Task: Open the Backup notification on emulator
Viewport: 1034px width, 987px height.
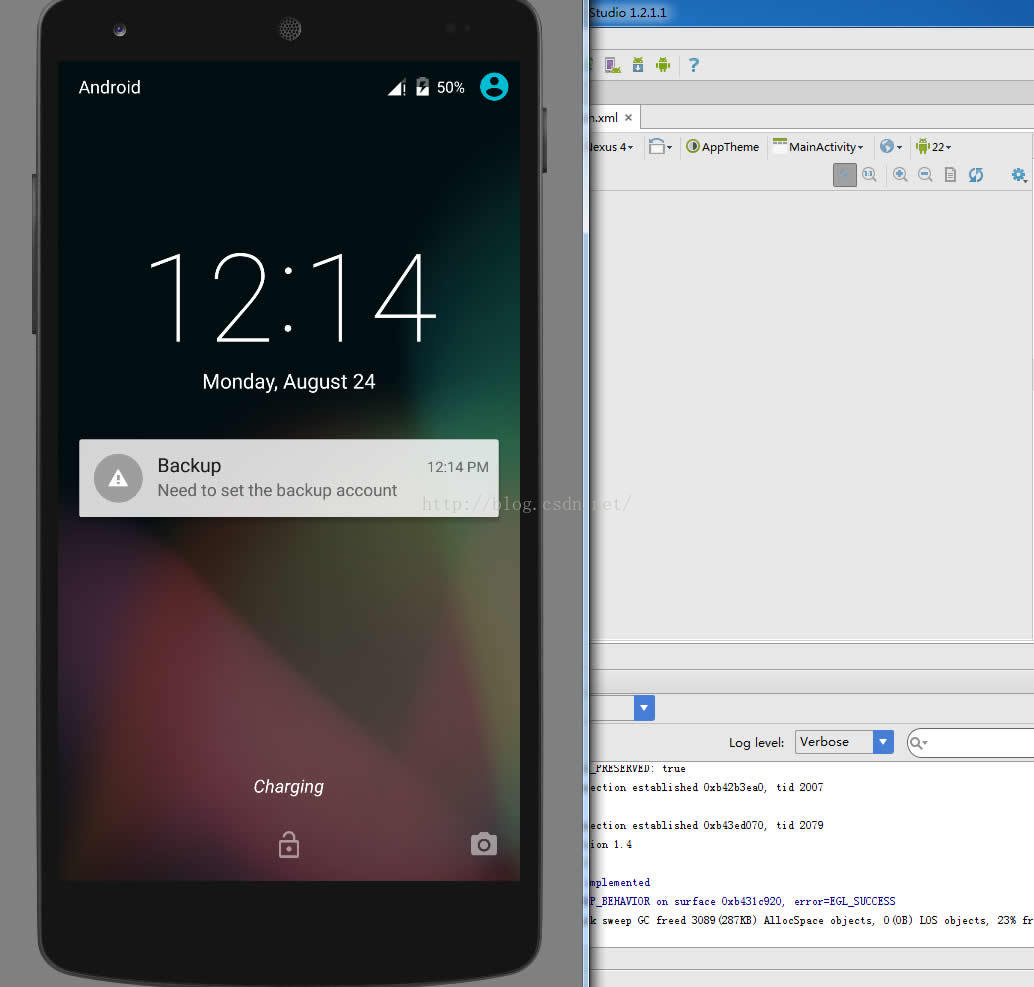Action: click(x=289, y=478)
